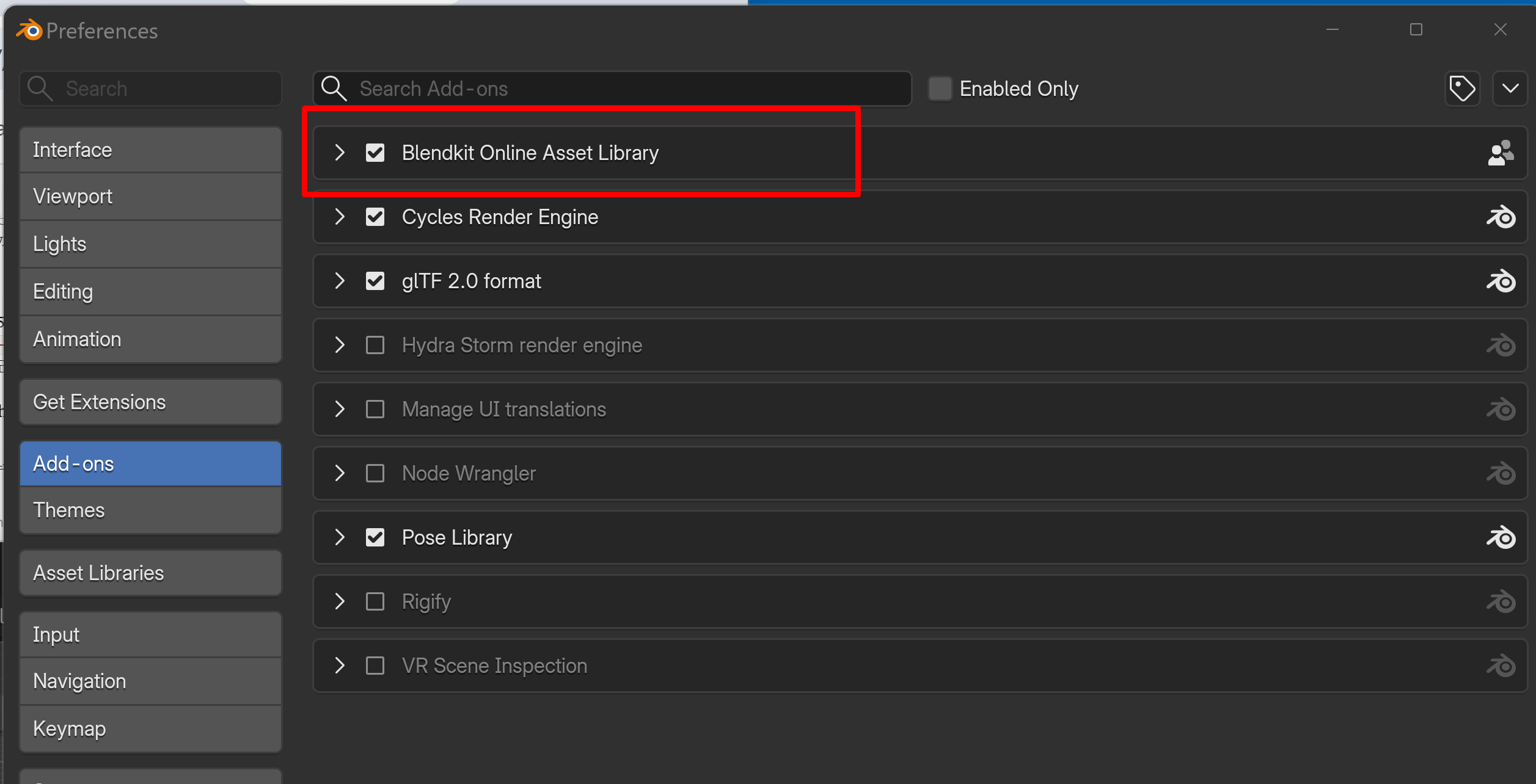Expand the Node Wrangler details

pyautogui.click(x=340, y=473)
